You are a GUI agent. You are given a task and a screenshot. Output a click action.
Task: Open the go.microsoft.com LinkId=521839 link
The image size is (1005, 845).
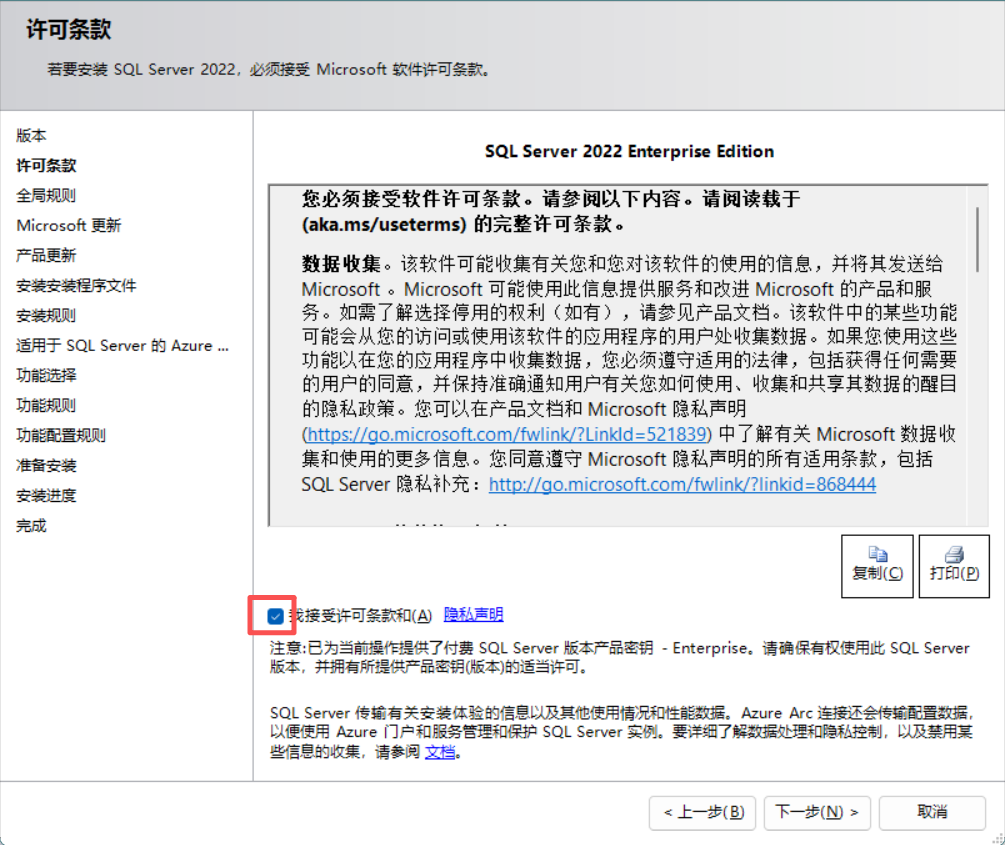click(507, 434)
